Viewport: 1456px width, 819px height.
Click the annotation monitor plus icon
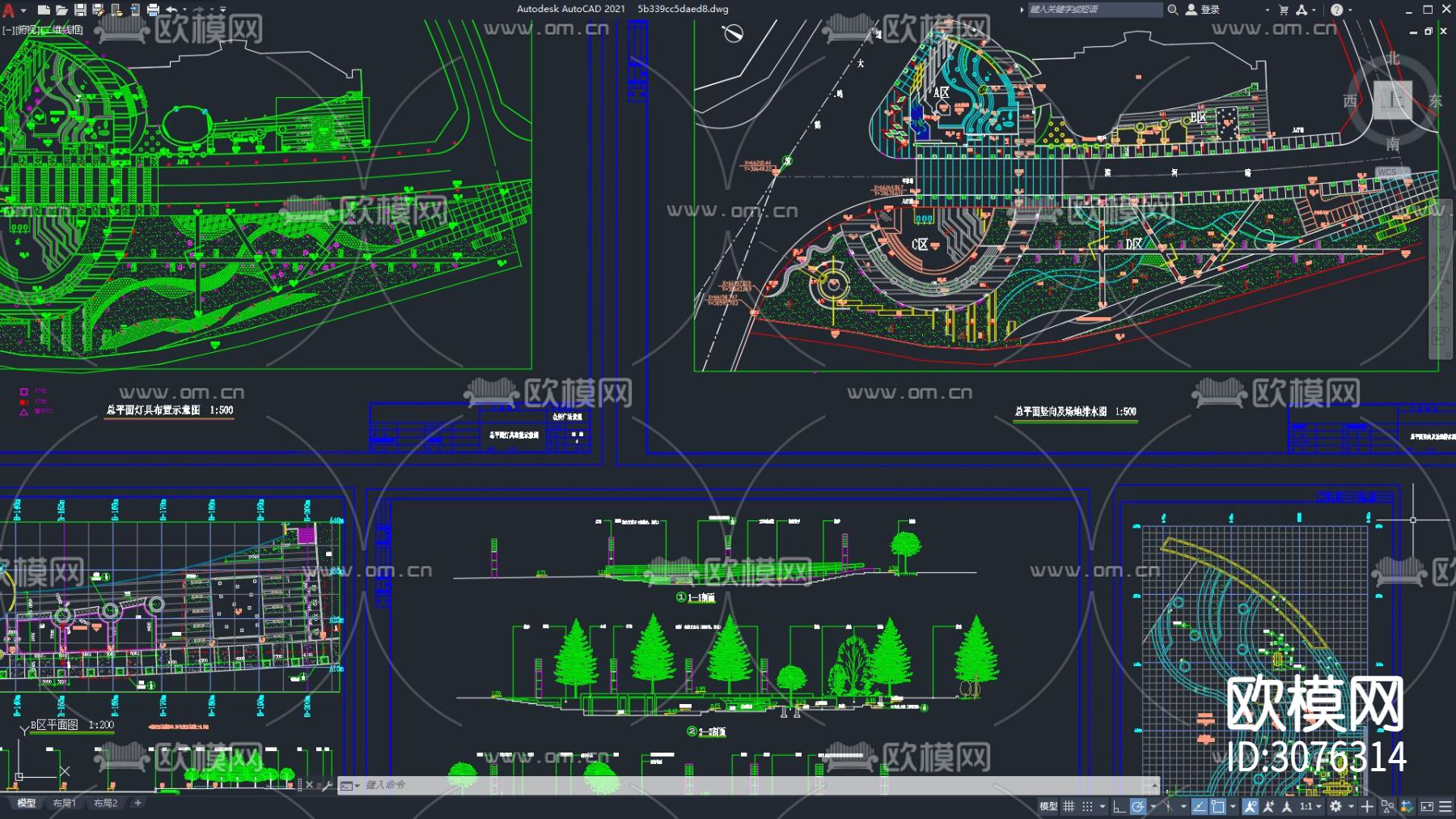click(1367, 806)
